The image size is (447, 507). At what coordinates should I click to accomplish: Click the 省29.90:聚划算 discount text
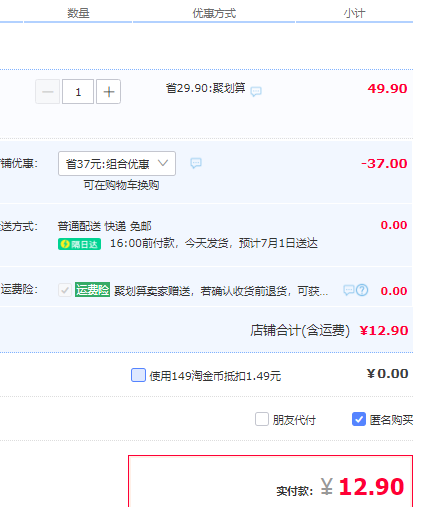click(x=206, y=88)
